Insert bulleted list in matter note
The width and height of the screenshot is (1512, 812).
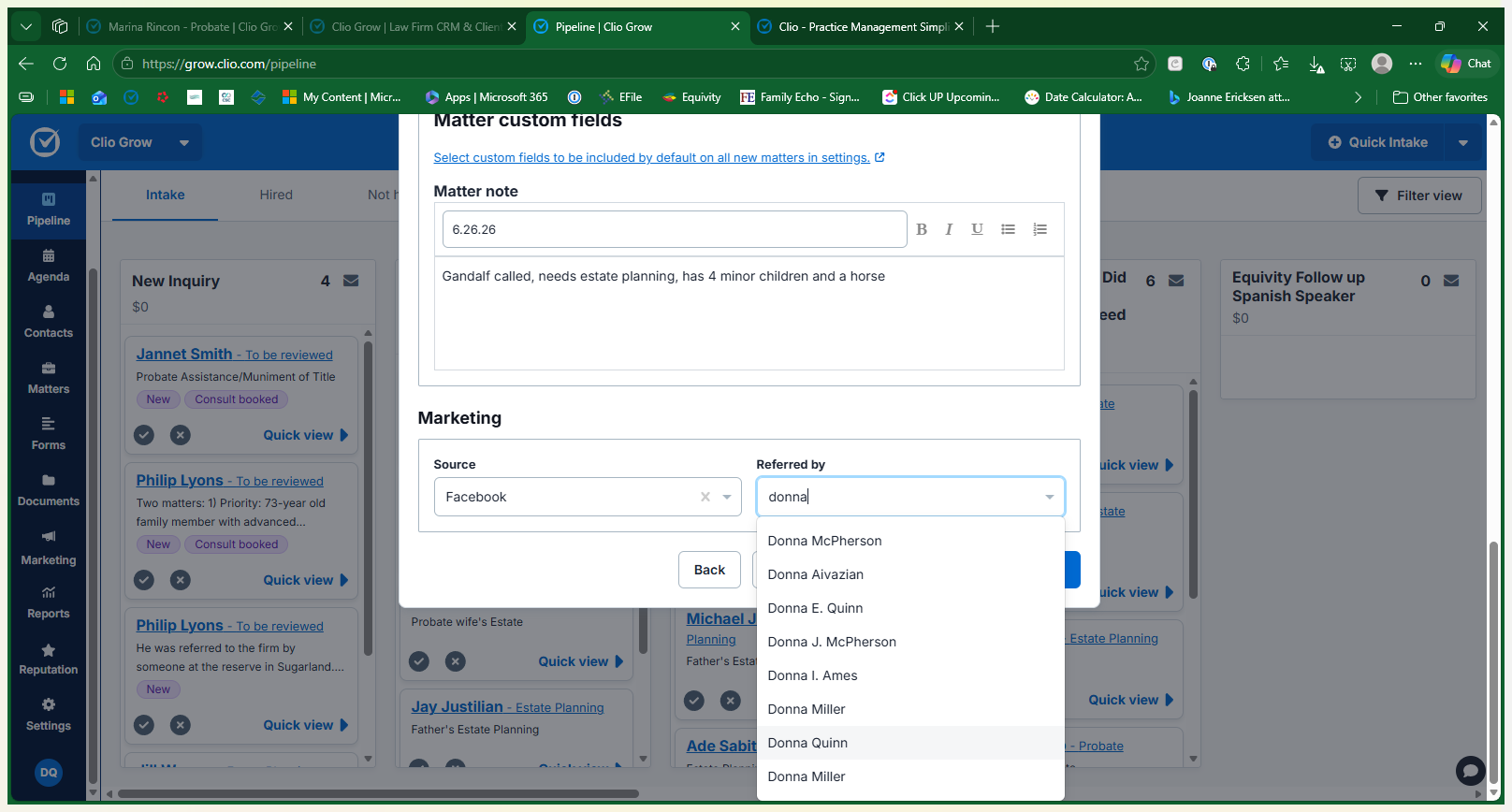click(x=1008, y=229)
